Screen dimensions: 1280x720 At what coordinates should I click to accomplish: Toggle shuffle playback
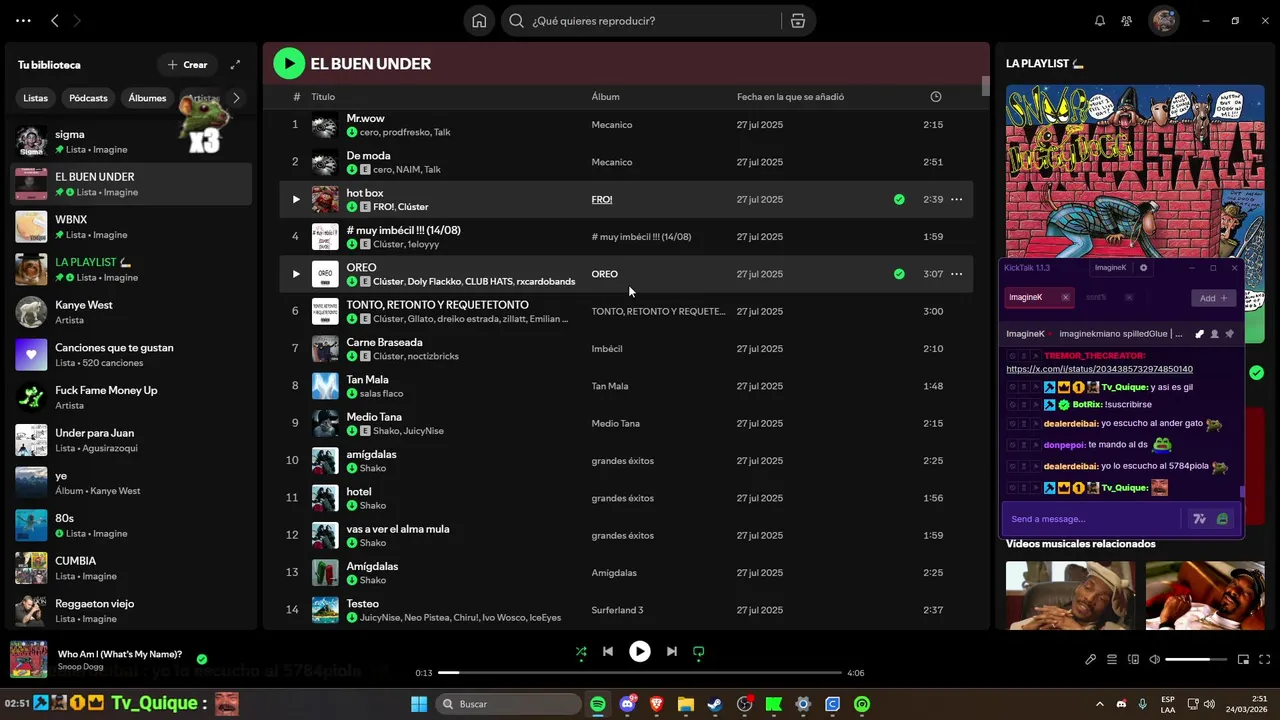pyautogui.click(x=581, y=651)
